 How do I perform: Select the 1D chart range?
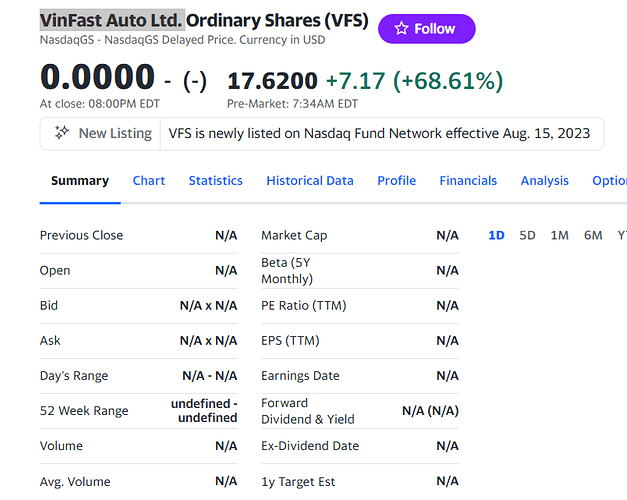496,236
